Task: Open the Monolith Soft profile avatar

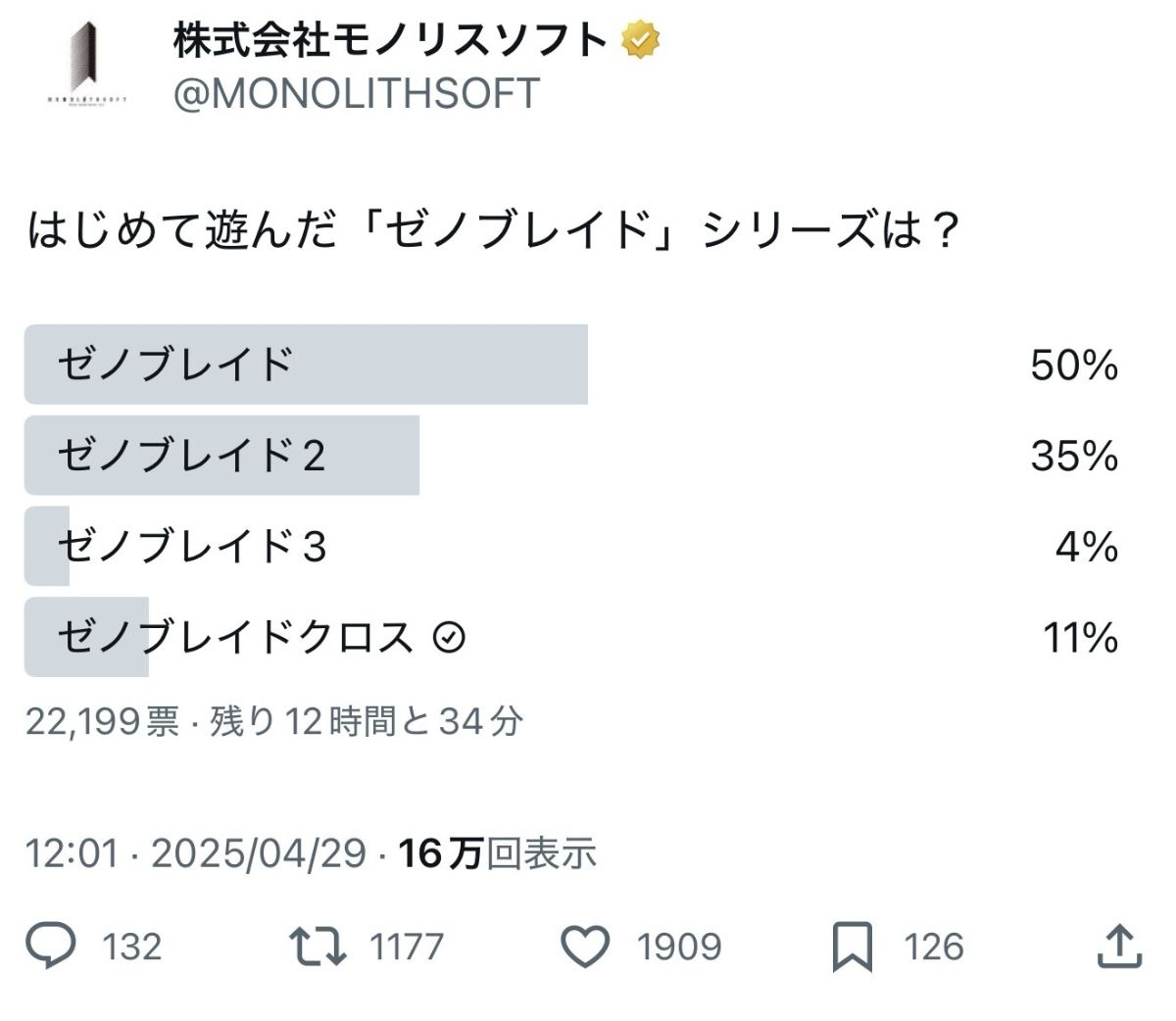Action: tap(86, 65)
